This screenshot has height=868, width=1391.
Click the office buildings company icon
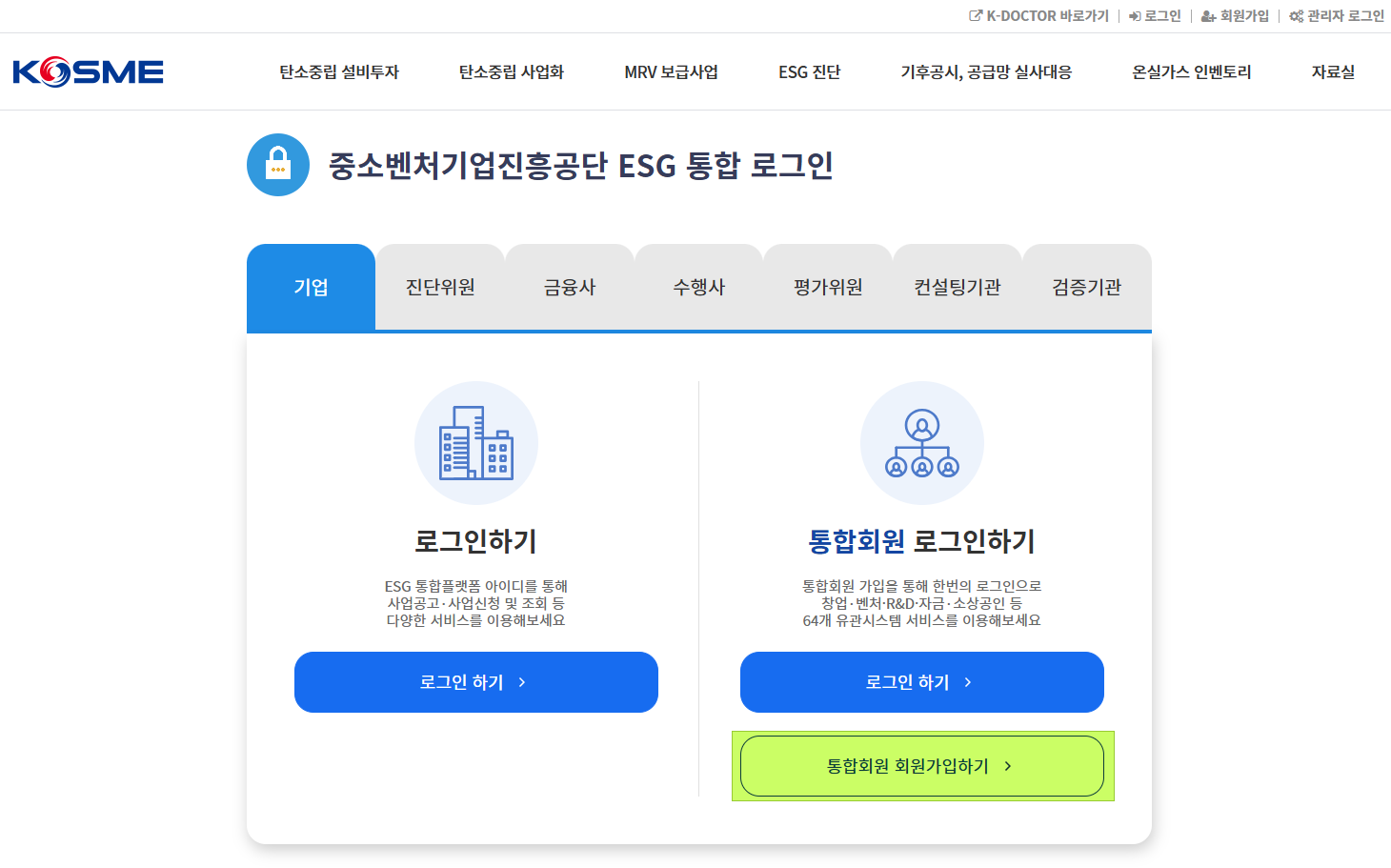476,443
